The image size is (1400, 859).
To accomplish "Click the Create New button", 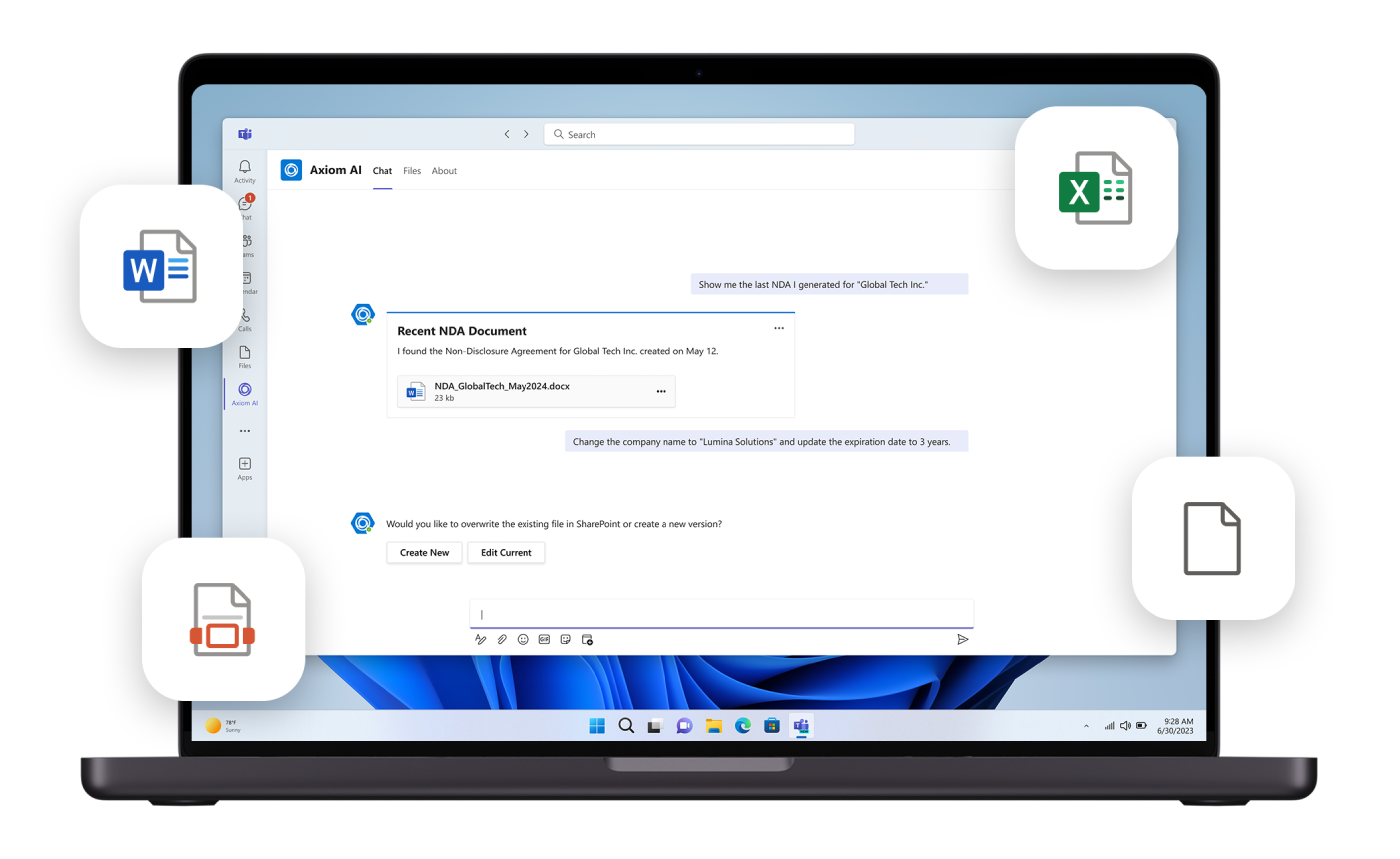I will (x=424, y=552).
